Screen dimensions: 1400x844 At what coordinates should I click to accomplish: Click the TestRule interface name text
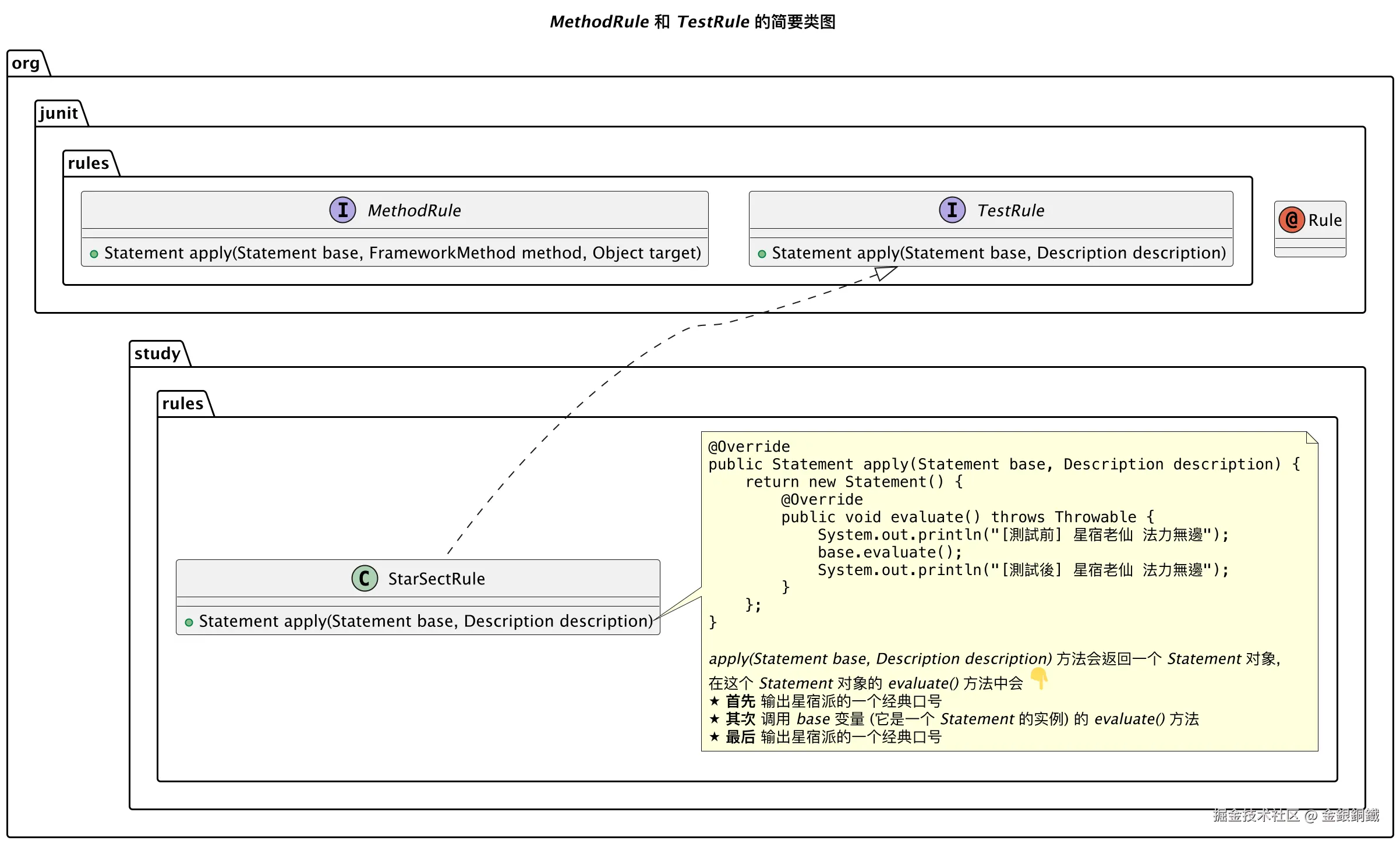click(1010, 211)
